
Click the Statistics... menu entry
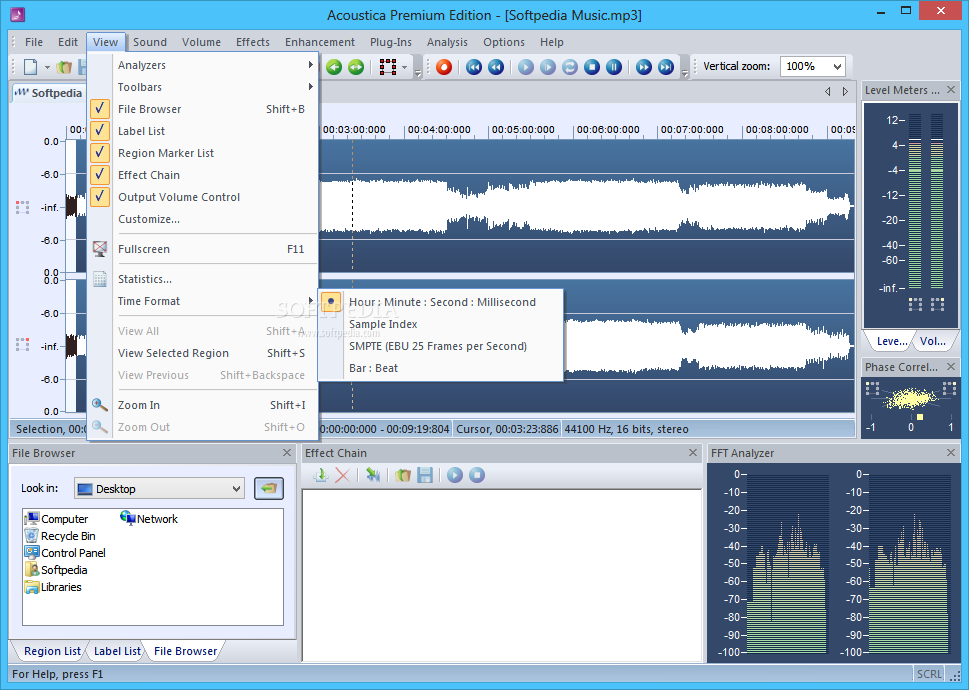[203, 279]
